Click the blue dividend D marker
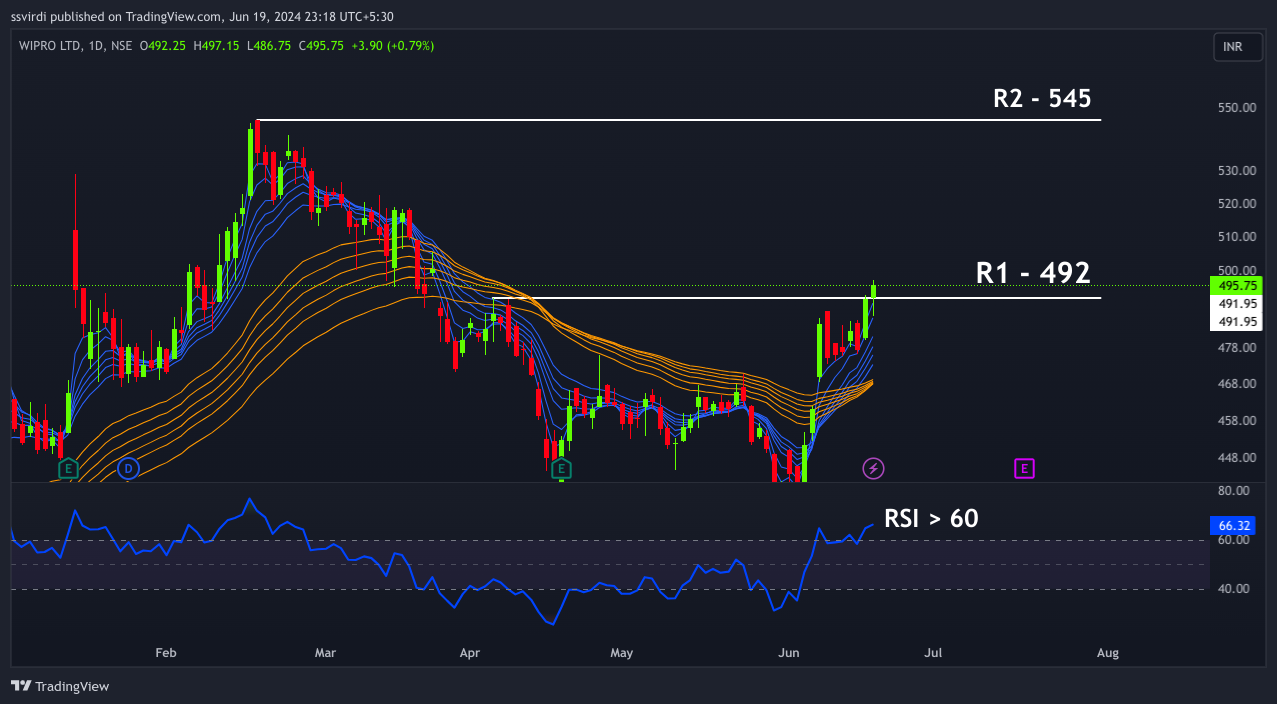This screenshot has width=1277, height=704. coord(127,468)
